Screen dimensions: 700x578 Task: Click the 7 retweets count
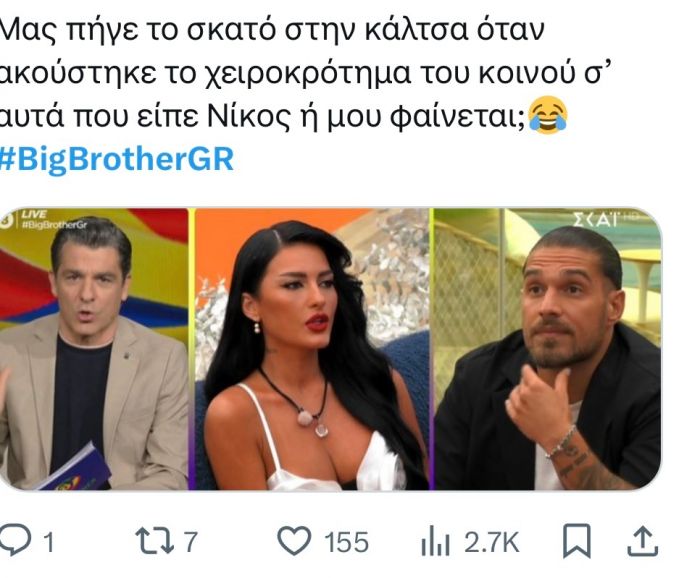(191, 542)
